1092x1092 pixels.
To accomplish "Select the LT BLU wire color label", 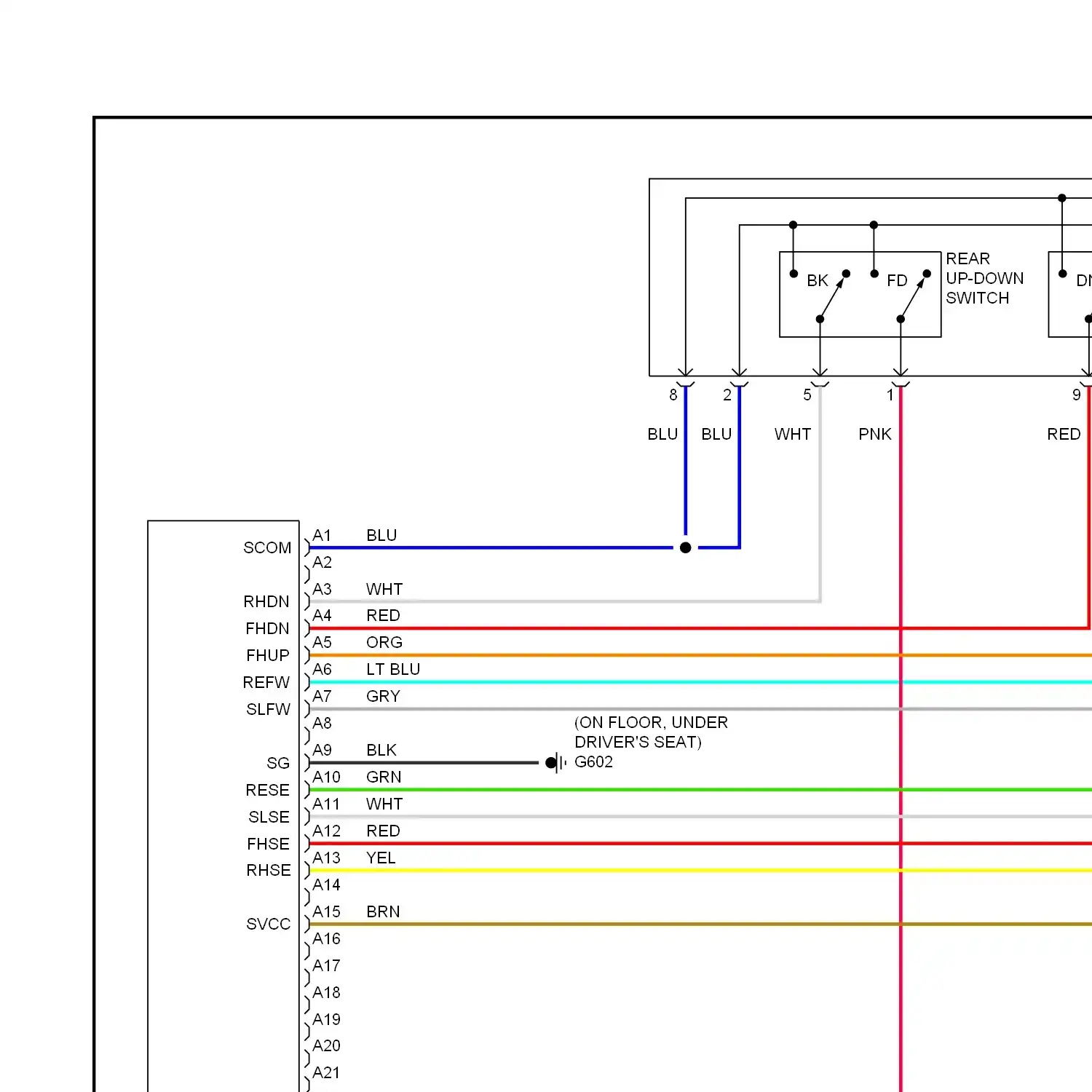I will (393, 669).
